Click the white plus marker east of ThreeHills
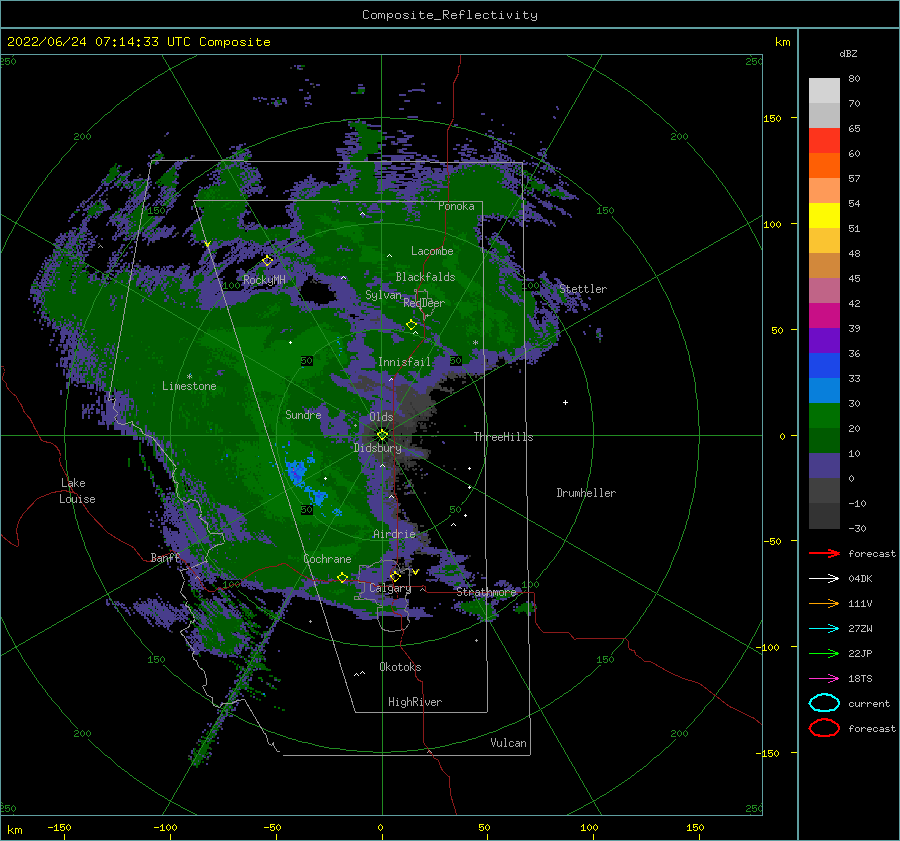900x841 pixels. click(x=565, y=402)
